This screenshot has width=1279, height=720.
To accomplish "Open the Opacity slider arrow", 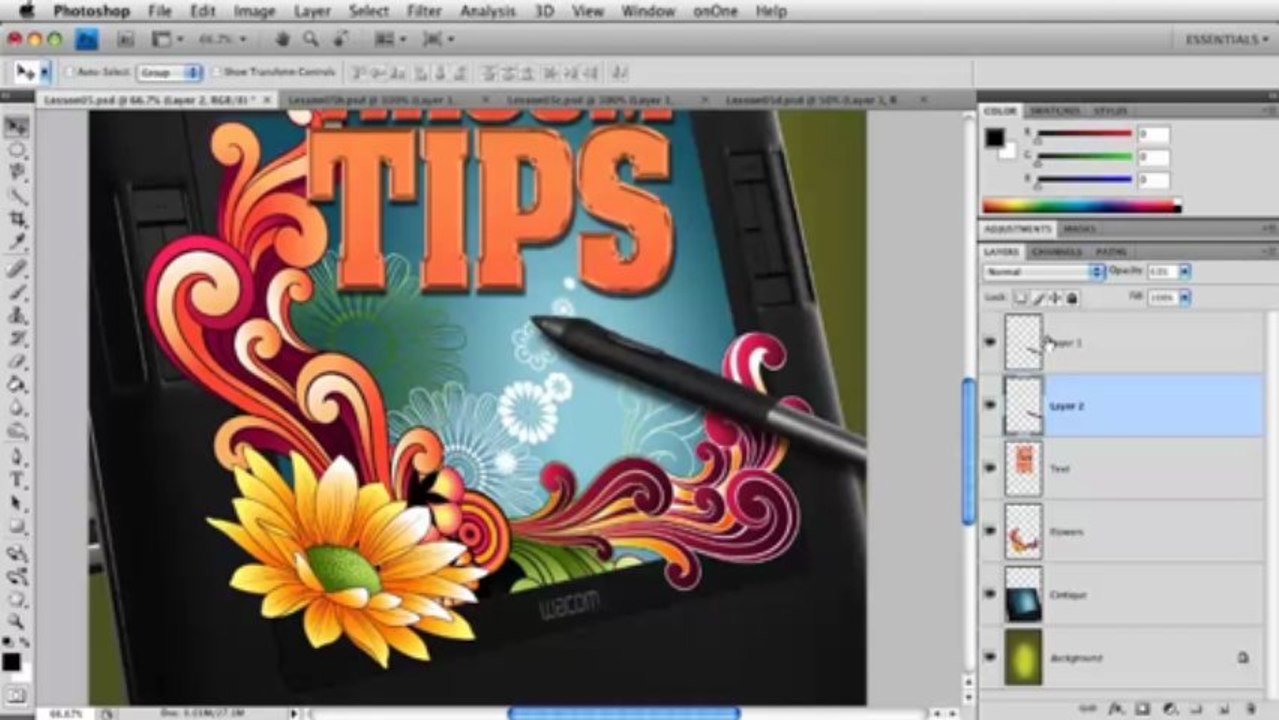I will pyautogui.click(x=1185, y=272).
